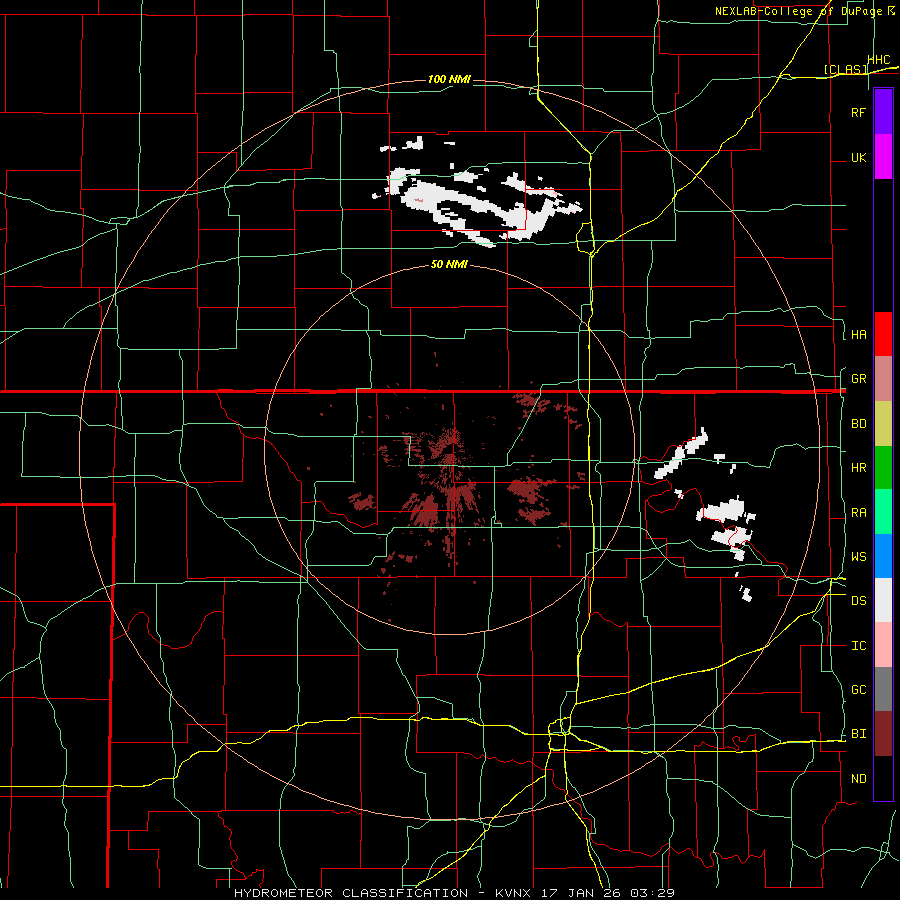Click the DS white legend swatch
900x900 pixels.
(883, 600)
